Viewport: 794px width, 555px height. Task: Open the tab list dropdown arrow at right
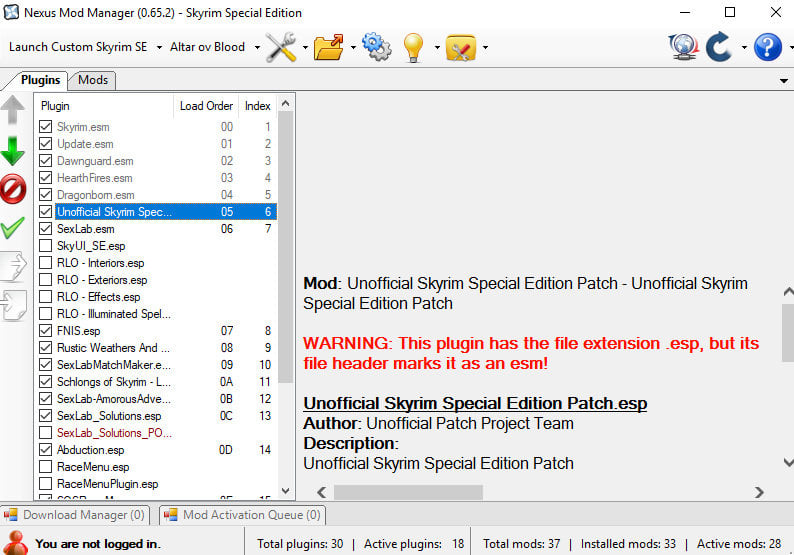pyautogui.click(x=783, y=81)
